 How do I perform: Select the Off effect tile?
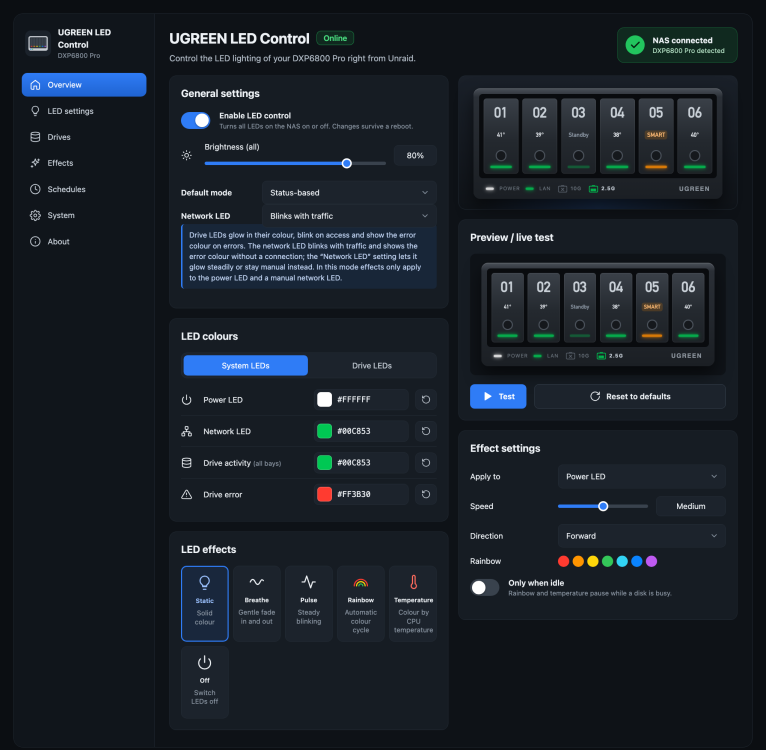(205, 682)
